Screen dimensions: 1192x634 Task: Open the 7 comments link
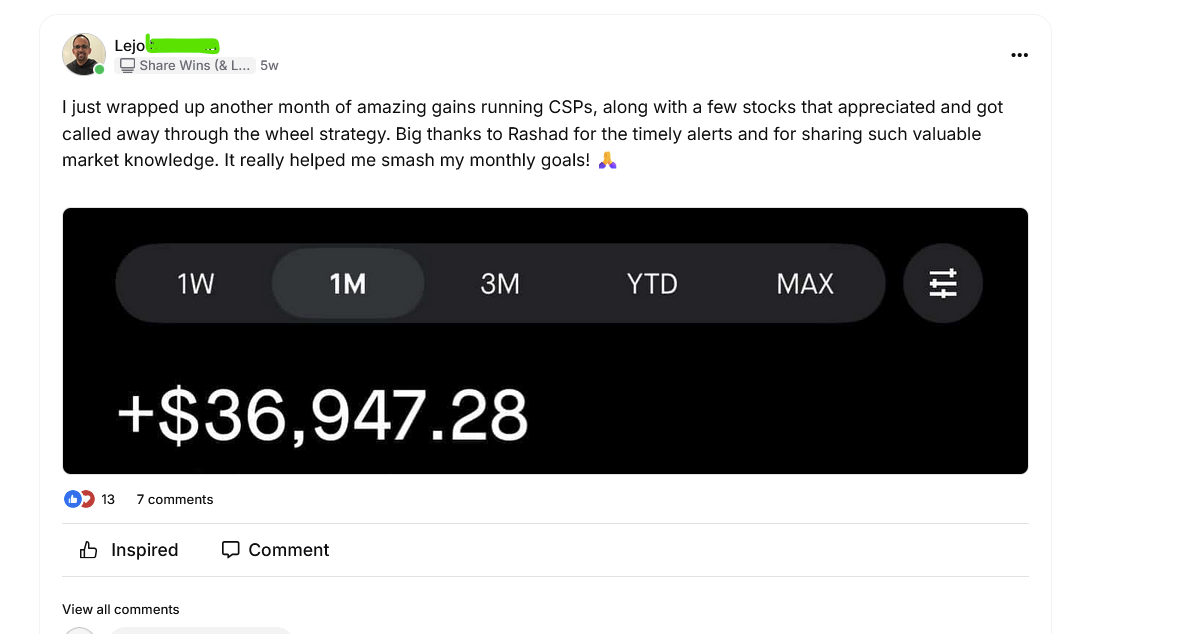pos(175,499)
